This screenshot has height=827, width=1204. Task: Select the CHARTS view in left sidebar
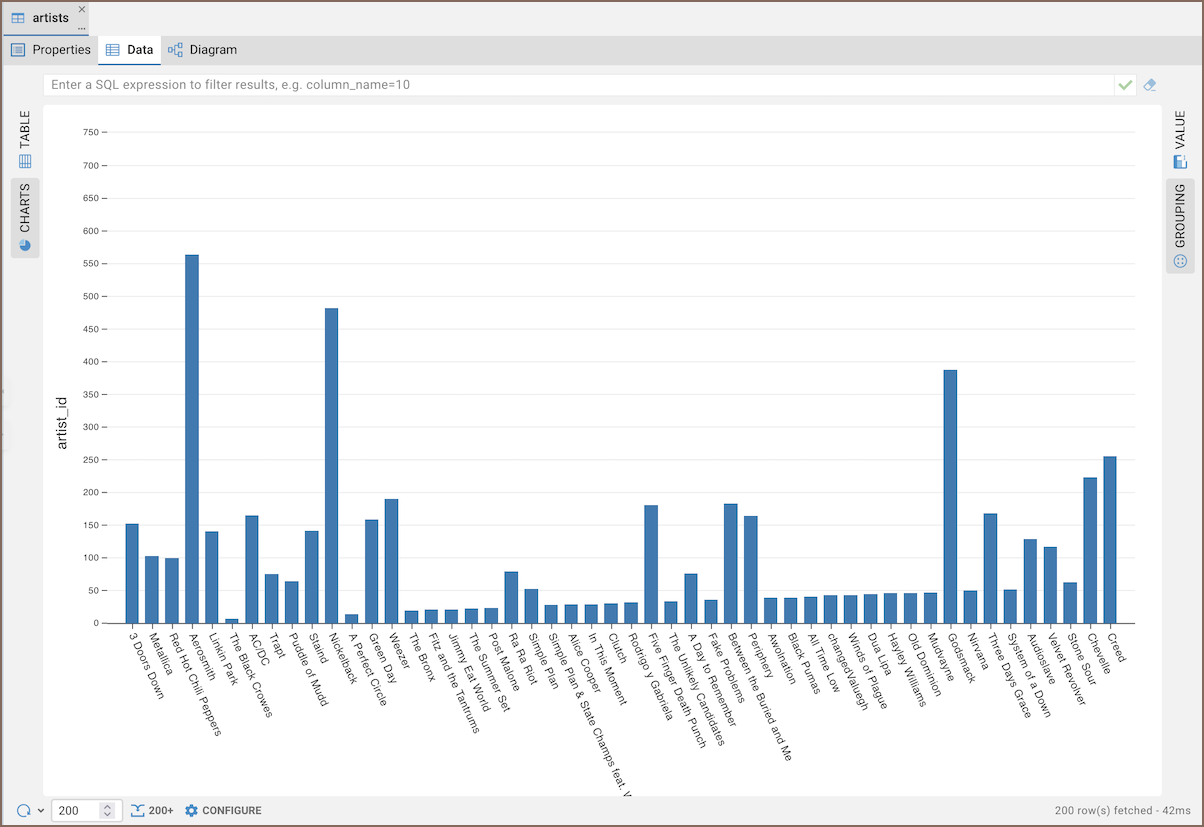[x=25, y=217]
